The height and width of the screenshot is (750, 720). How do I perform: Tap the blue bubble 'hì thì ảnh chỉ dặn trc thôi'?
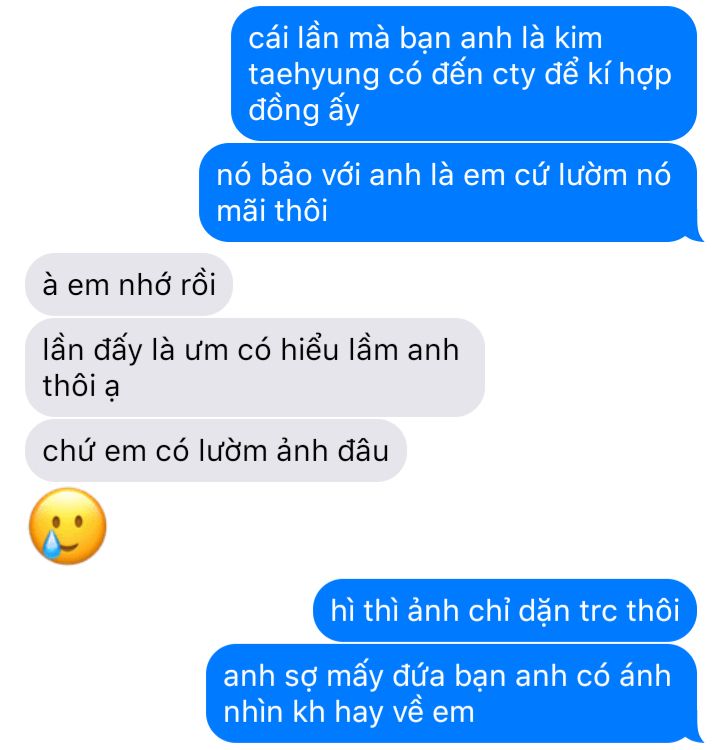[505, 610]
